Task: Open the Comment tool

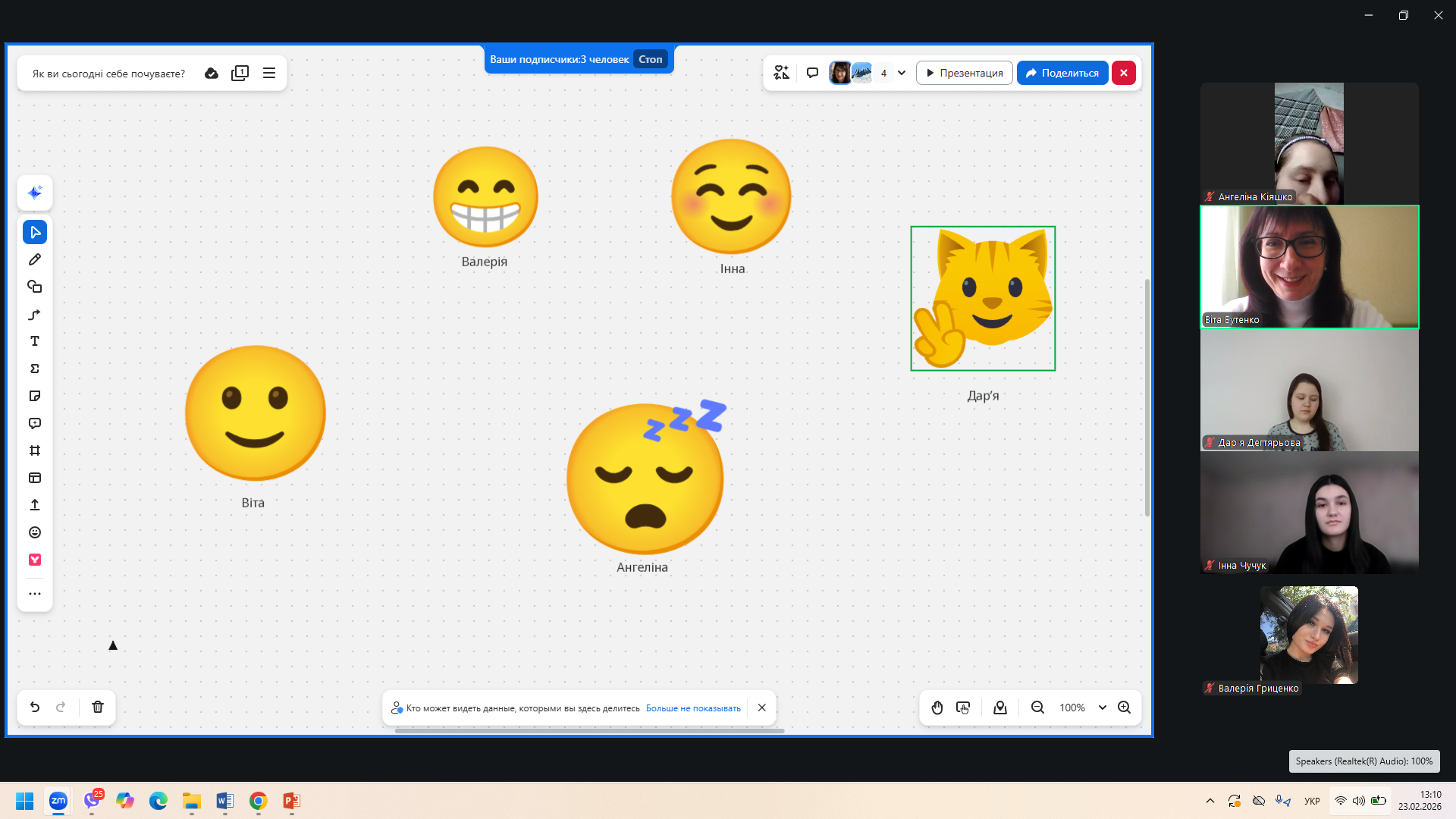Action: pos(35,423)
